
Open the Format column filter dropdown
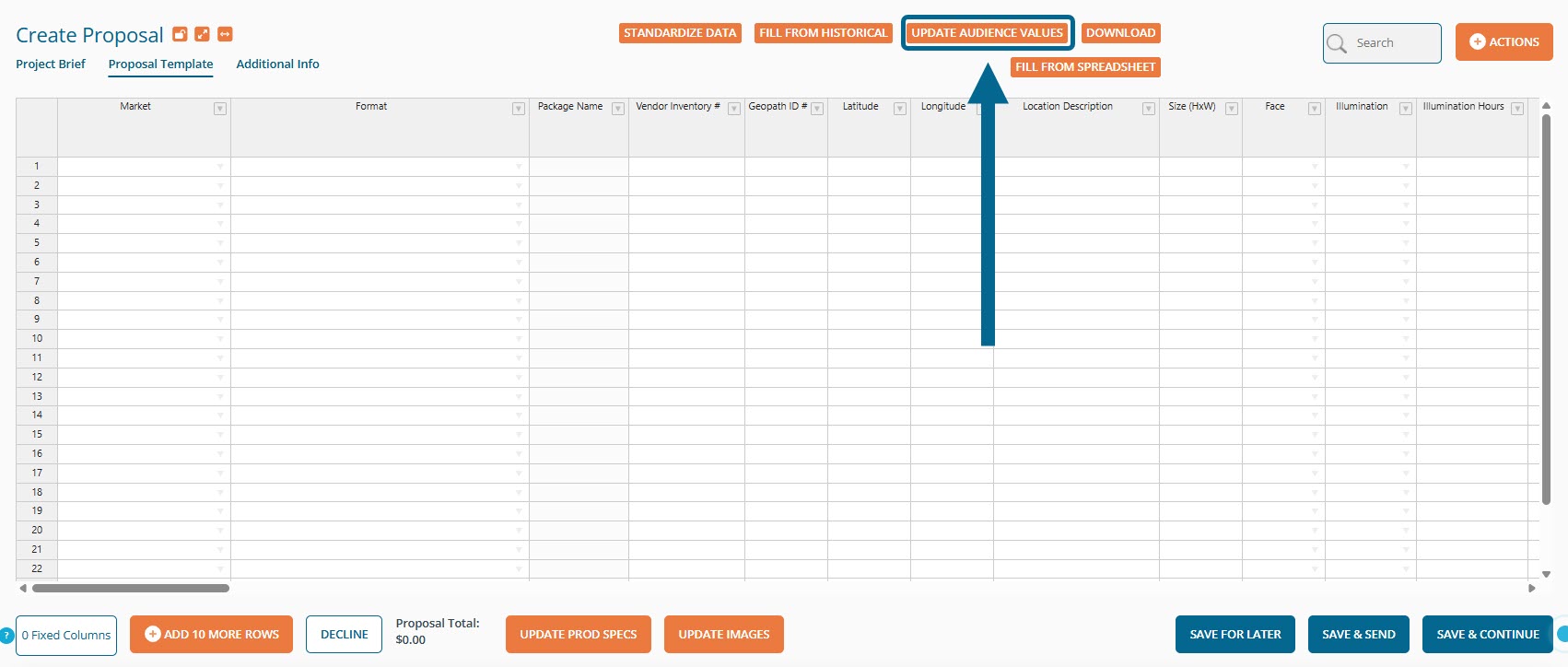click(519, 109)
